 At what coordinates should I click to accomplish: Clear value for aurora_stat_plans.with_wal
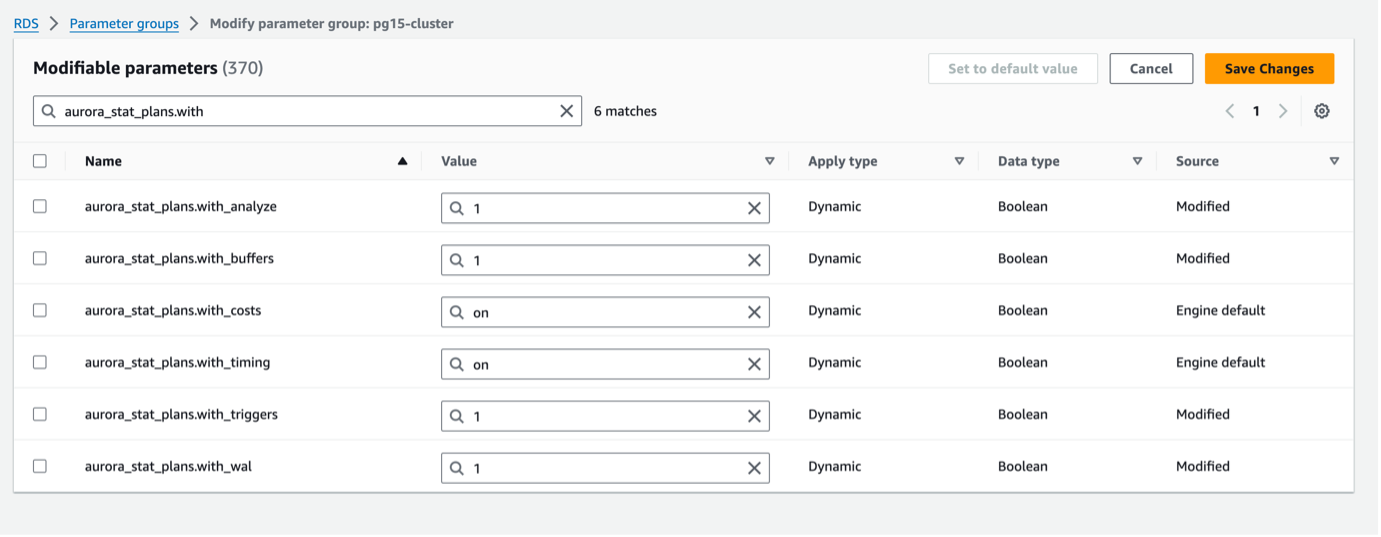pos(754,468)
